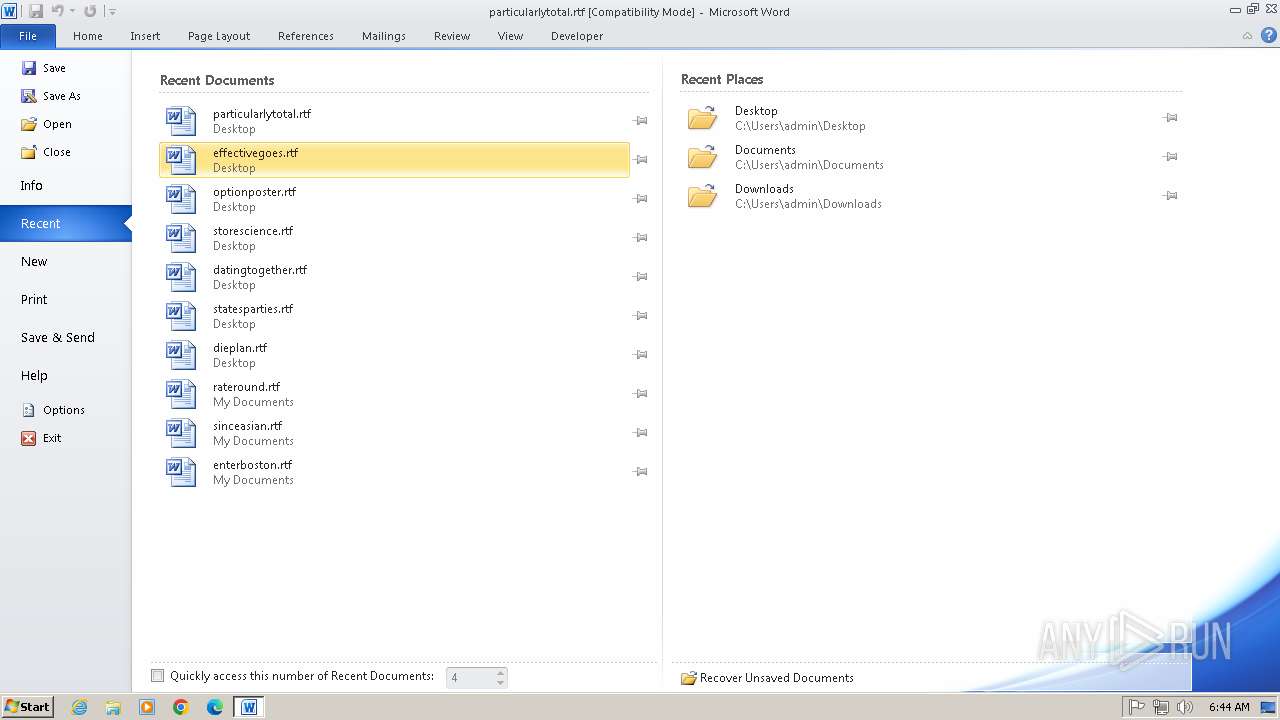Open the Documents recent place folder
Screen dimensions: 1280x720
920,157
